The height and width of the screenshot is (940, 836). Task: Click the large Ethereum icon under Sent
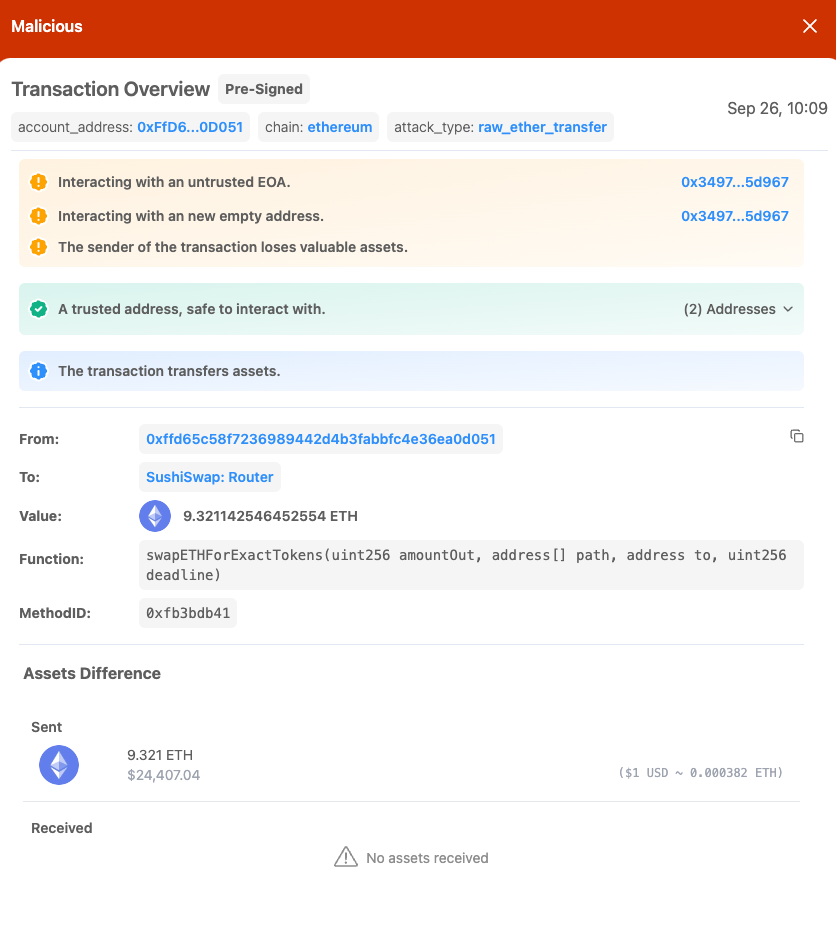coord(59,765)
